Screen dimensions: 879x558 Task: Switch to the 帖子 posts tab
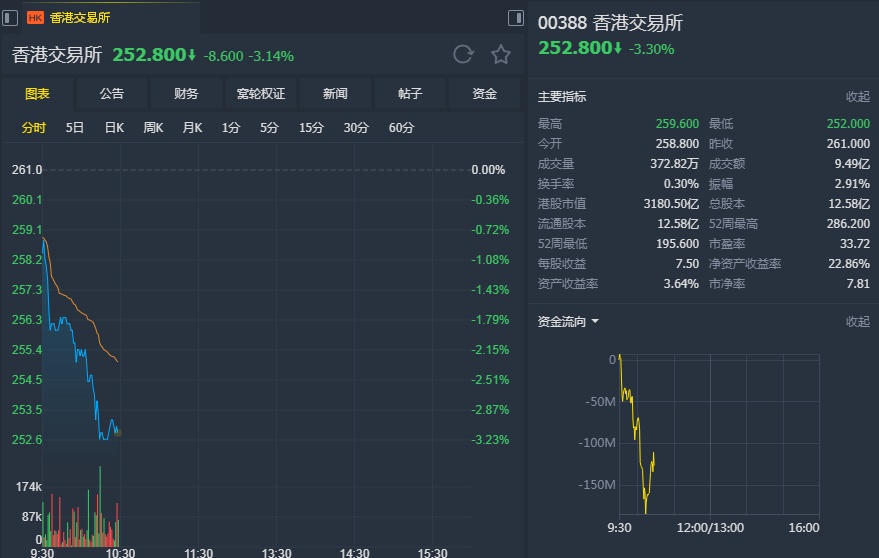[x=410, y=94]
